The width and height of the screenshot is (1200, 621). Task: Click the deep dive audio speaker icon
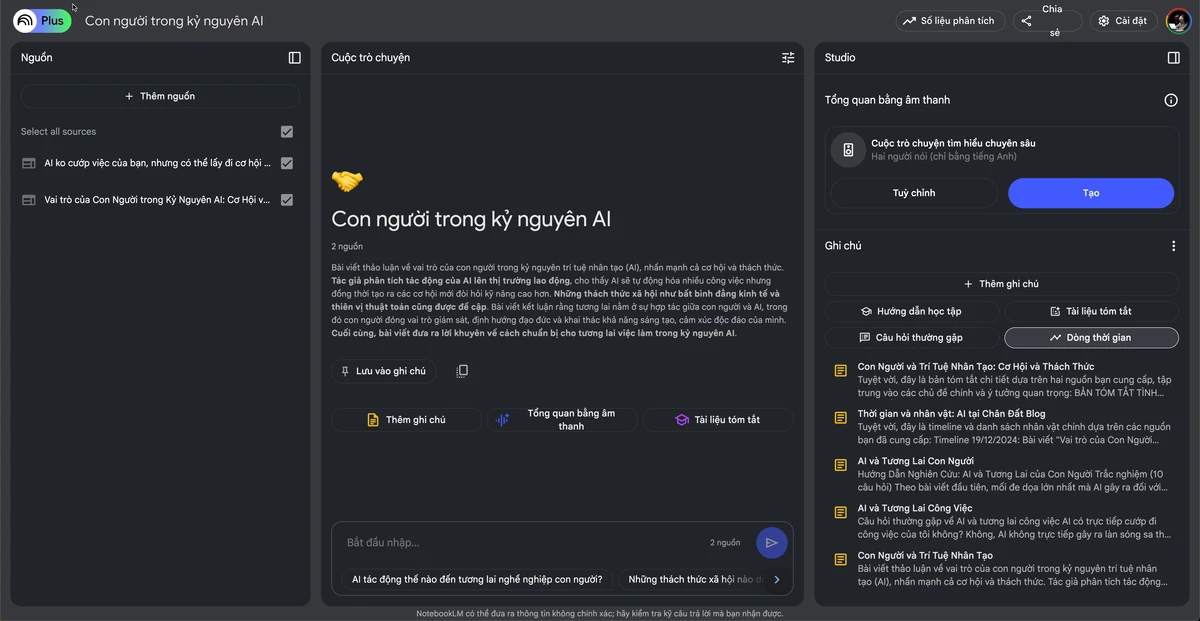(848, 150)
